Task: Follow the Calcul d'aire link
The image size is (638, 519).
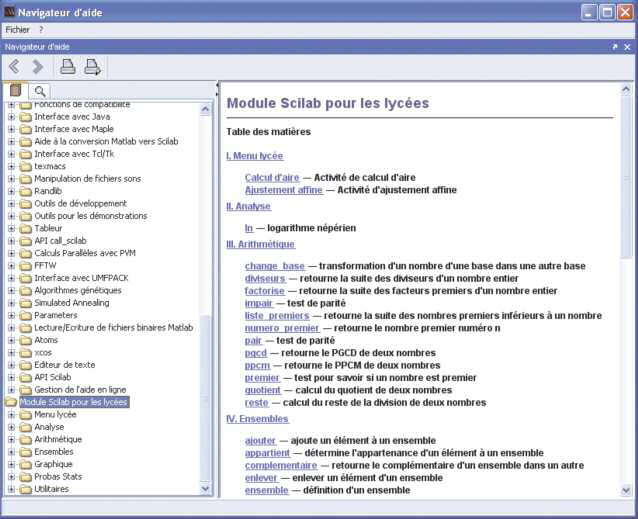Action: click(272, 177)
